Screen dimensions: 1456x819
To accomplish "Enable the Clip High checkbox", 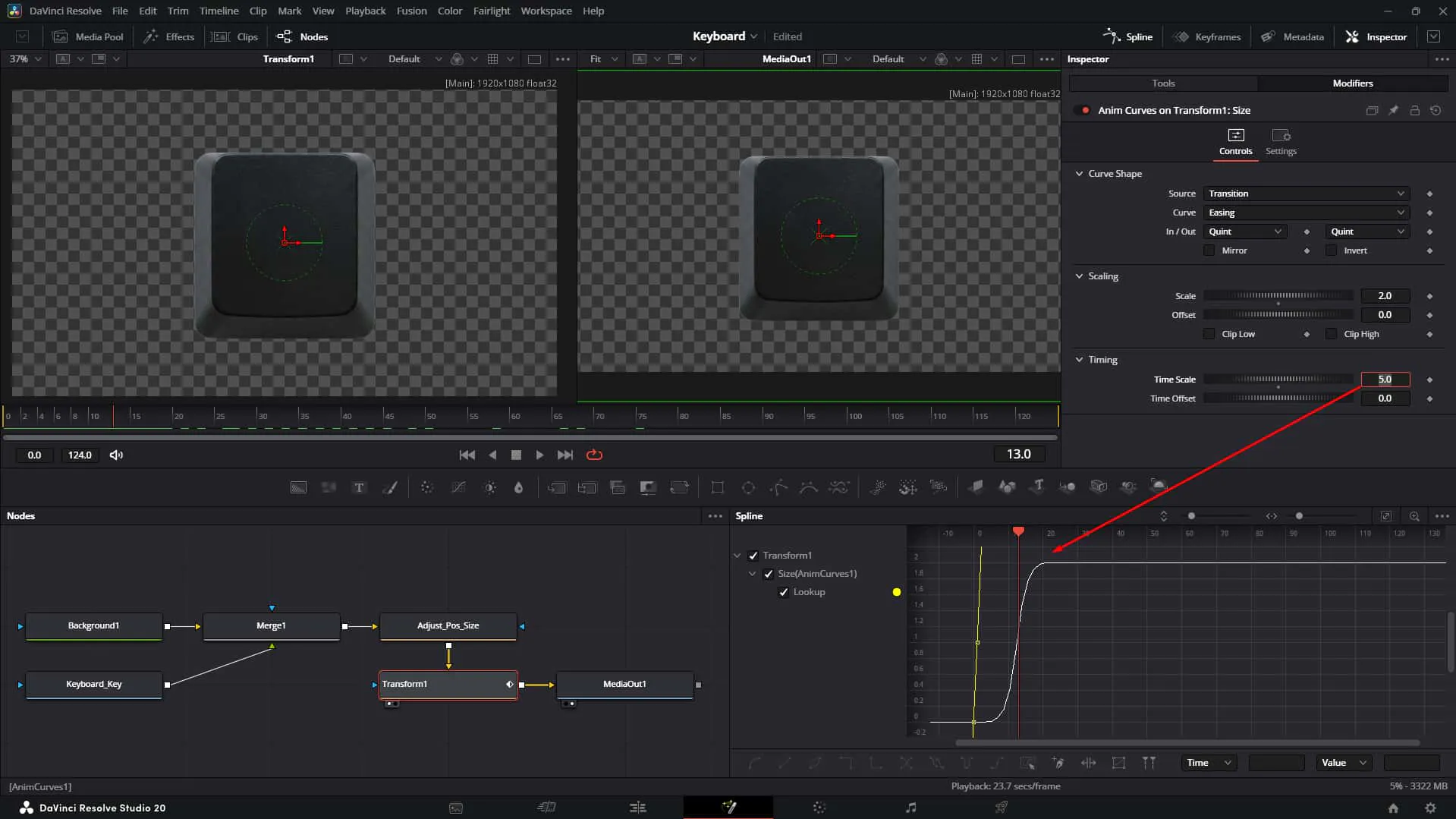I will coord(1331,334).
